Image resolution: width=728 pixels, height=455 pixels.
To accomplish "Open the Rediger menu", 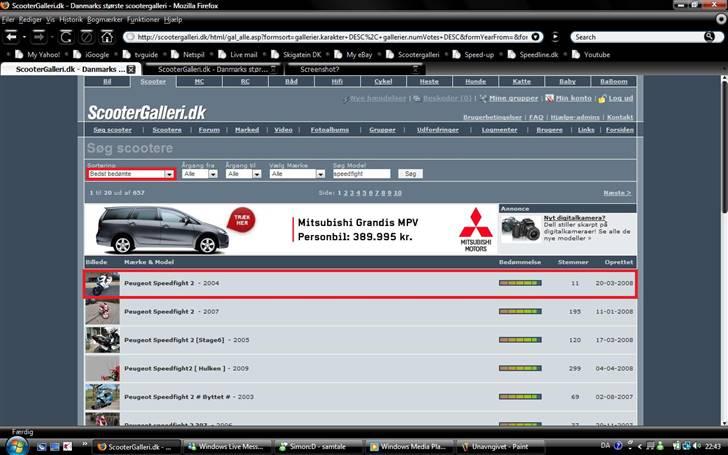I will pyautogui.click(x=30, y=20).
